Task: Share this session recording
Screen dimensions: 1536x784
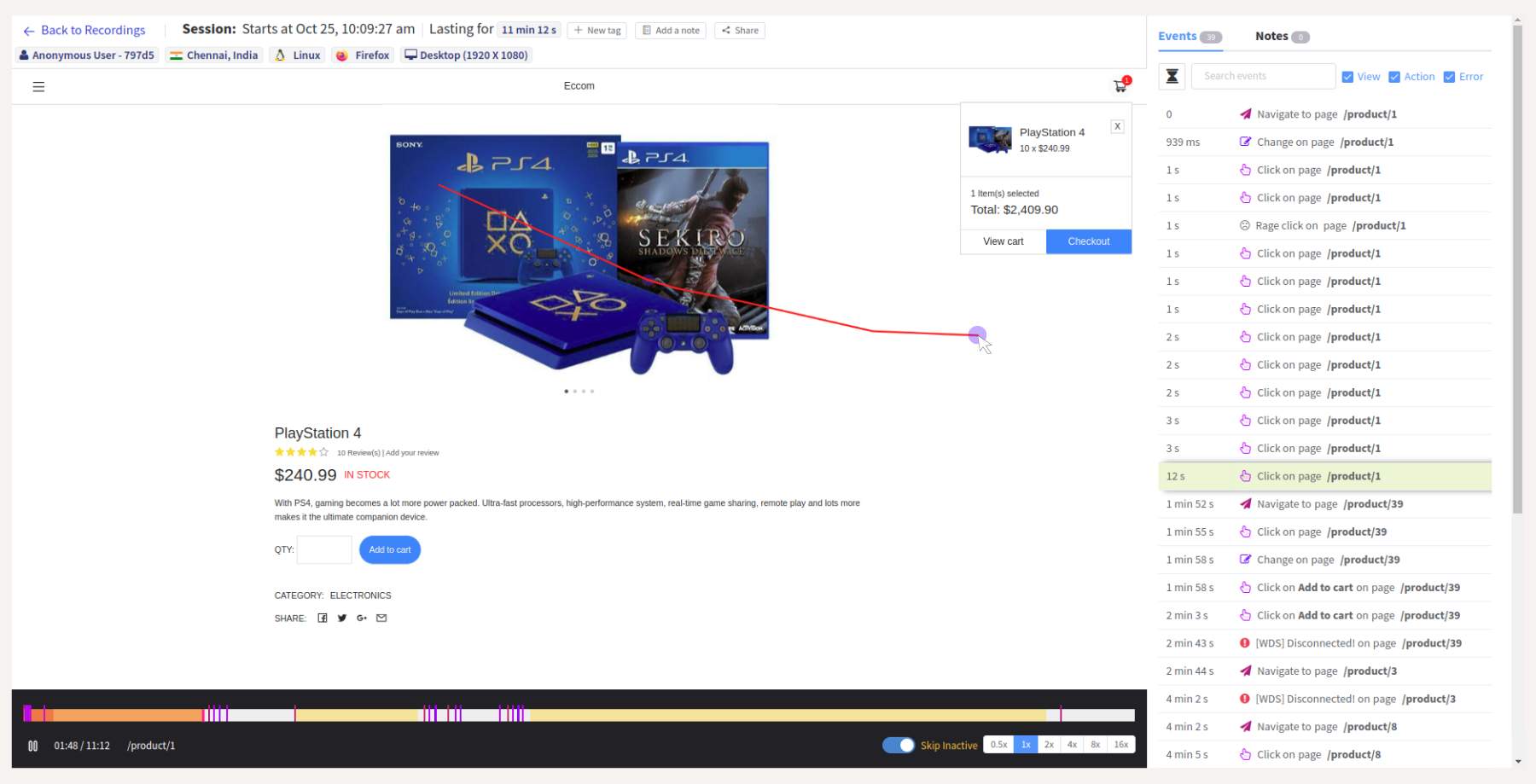Action: 740,31
